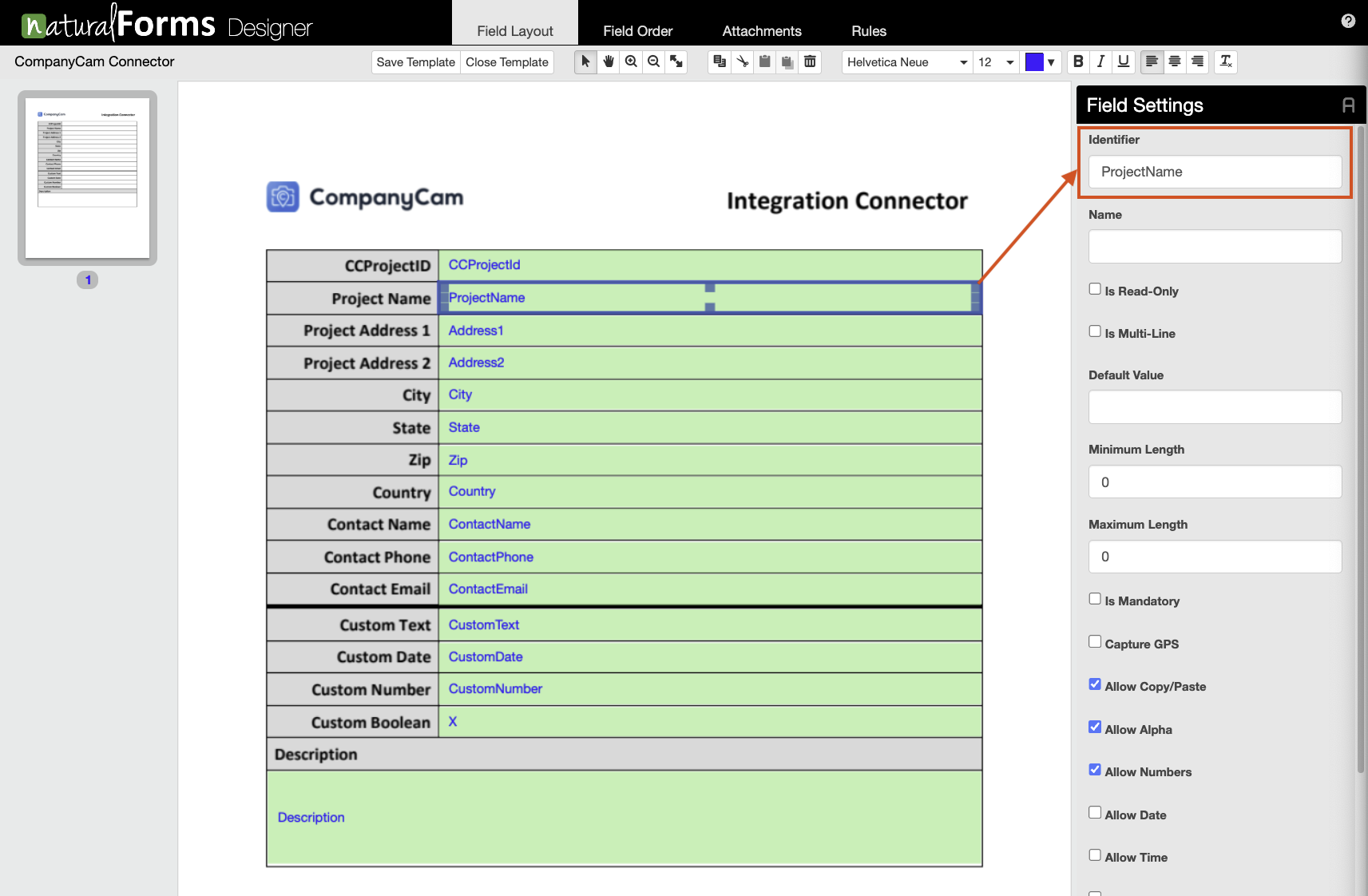This screenshot has width=1368, height=896.
Task: Select the Address1 form field
Action: (710, 331)
